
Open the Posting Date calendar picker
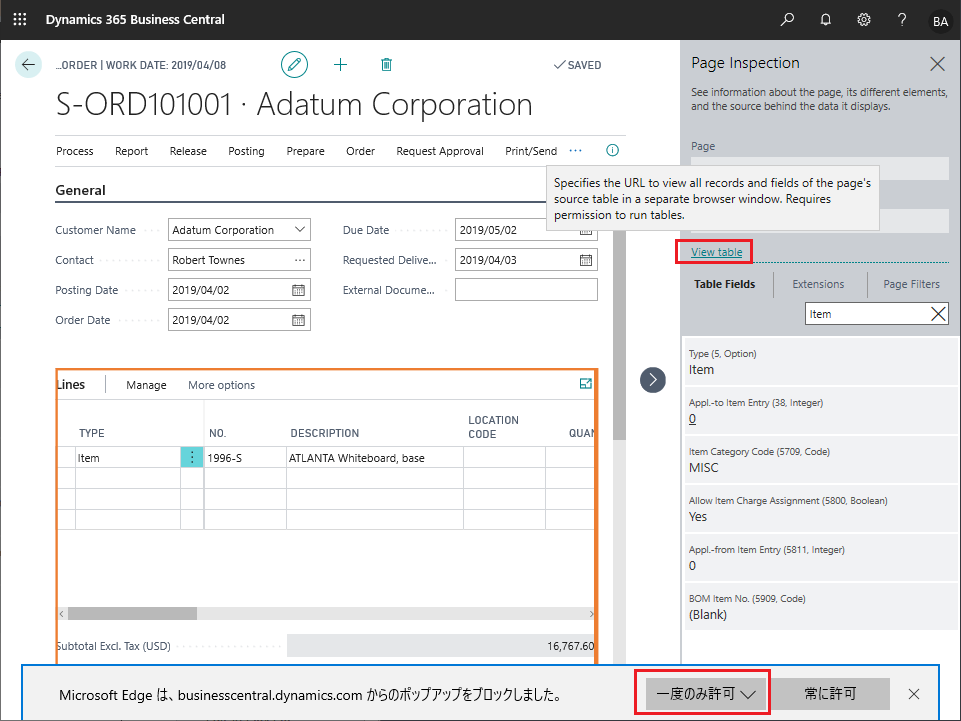[298, 290]
